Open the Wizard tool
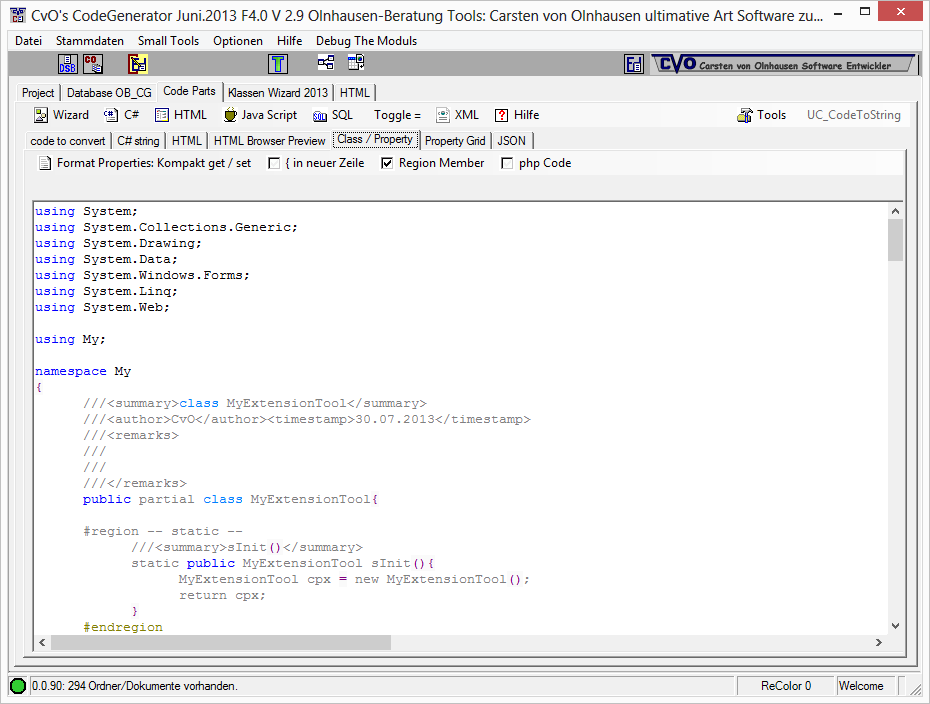This screenshot has width=930, height=704. click(62, 115)
